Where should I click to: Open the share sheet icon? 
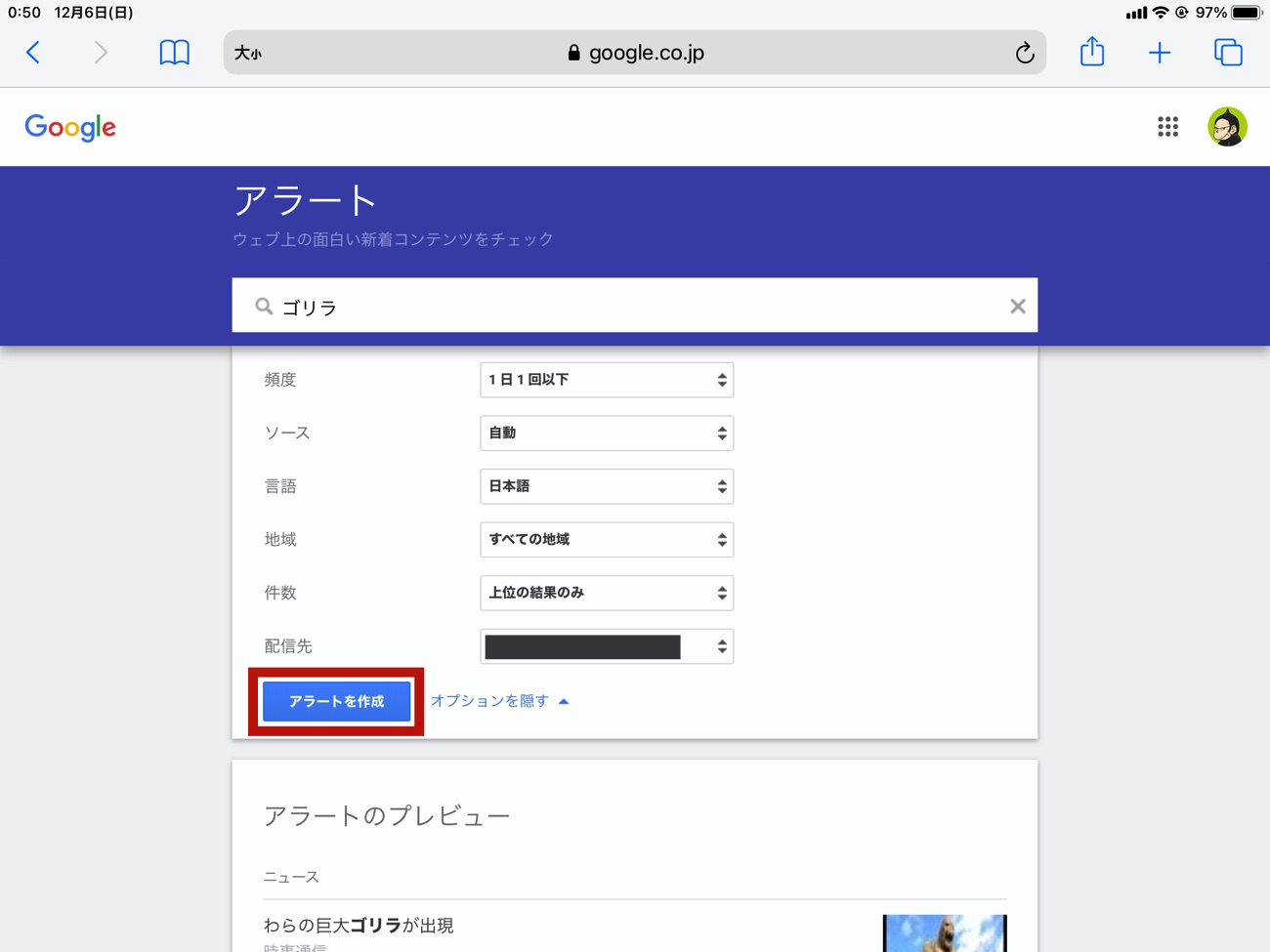[1092, 52]
